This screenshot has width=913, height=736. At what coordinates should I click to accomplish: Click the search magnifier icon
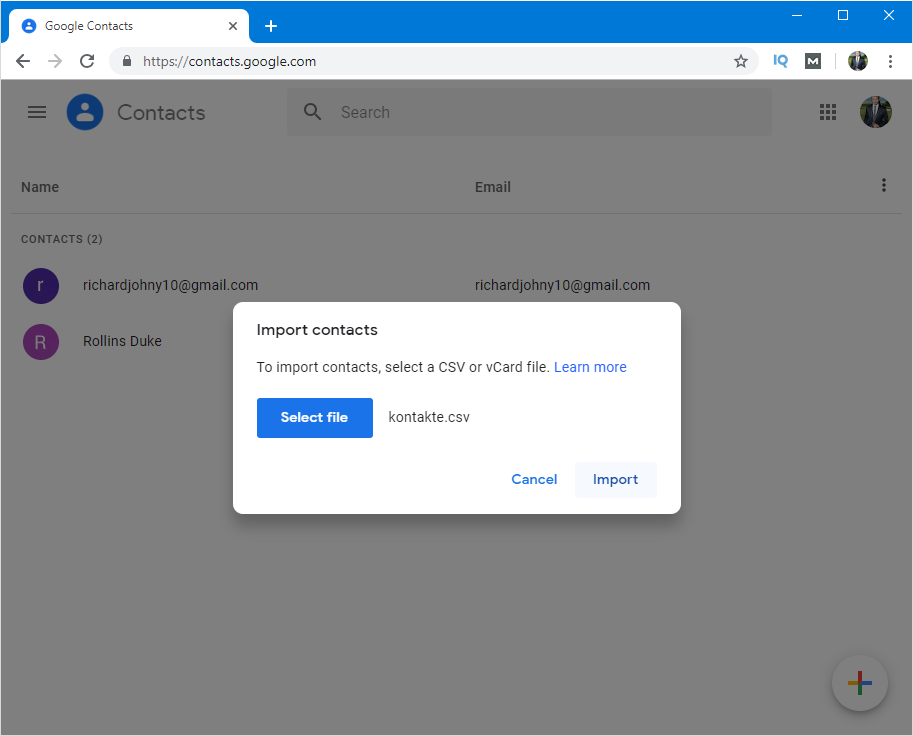(313, 112)
